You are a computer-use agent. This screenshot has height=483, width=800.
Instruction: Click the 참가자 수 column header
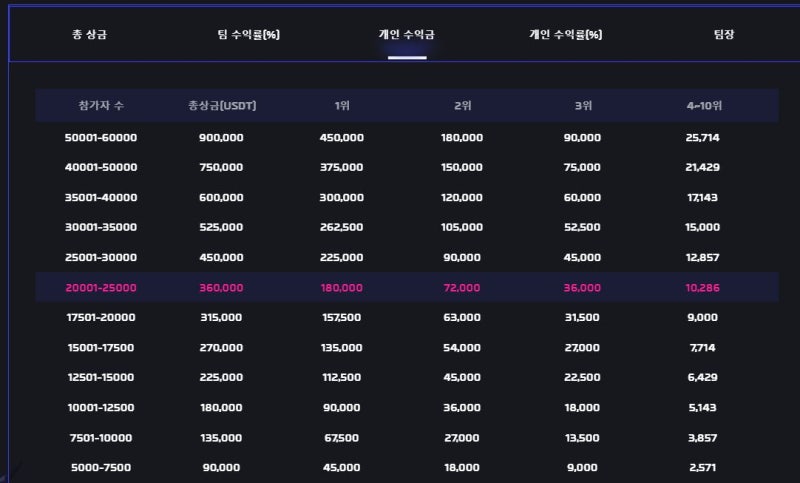click(101, 106)
